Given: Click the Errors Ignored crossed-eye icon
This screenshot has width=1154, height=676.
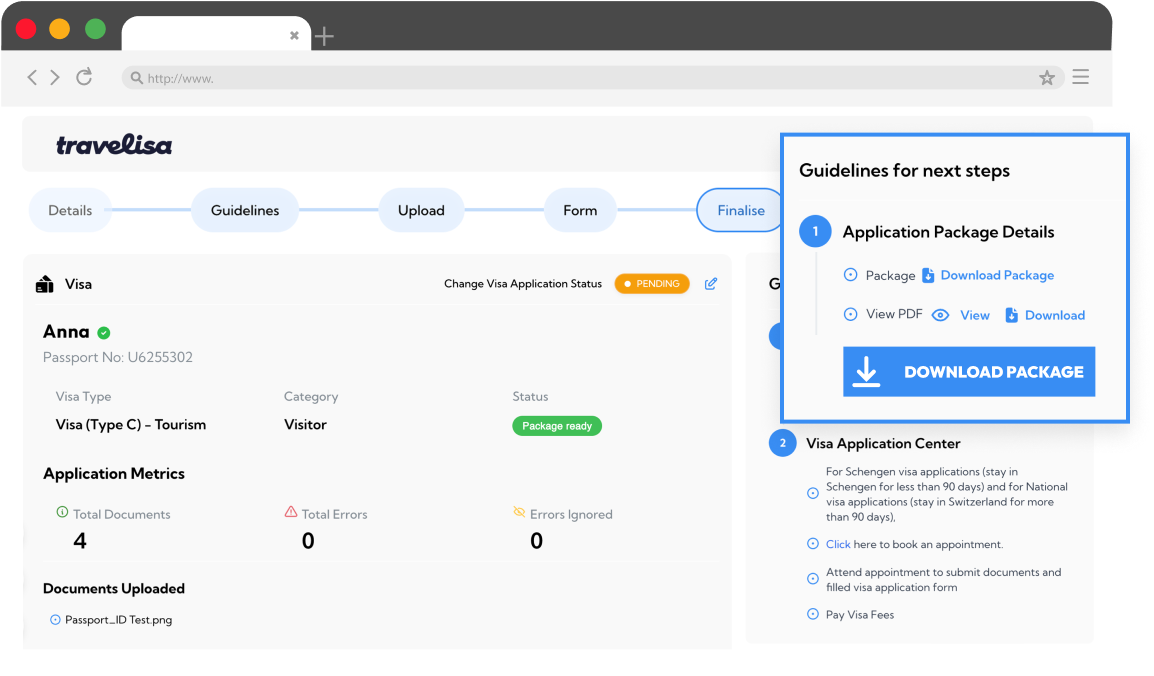Looking at the screenshot, I should (x=519, y=512).
